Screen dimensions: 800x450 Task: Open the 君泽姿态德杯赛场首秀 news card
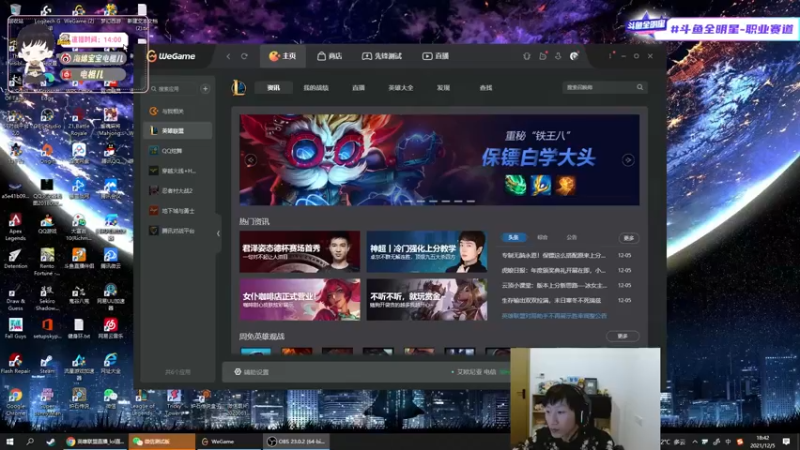pyautogui.click(x=299, y=251)
